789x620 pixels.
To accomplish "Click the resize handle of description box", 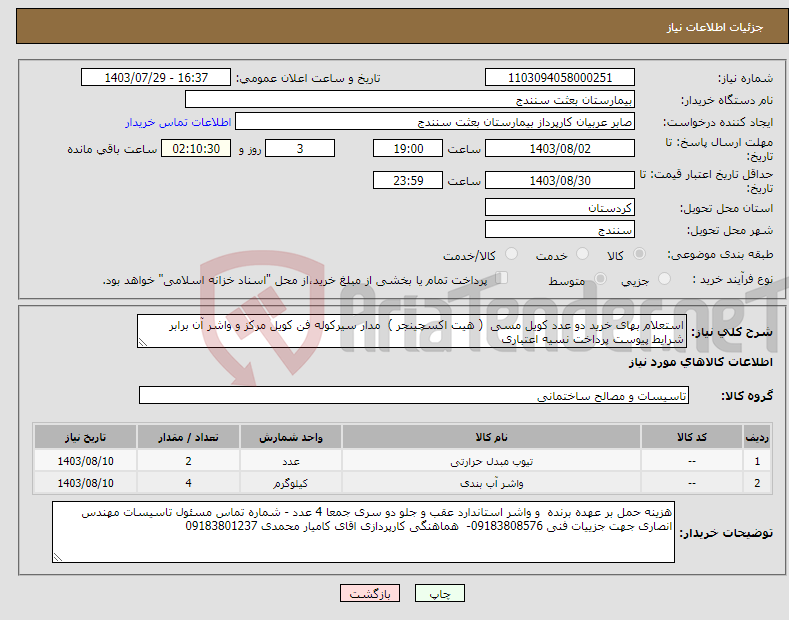I will 143,342.
